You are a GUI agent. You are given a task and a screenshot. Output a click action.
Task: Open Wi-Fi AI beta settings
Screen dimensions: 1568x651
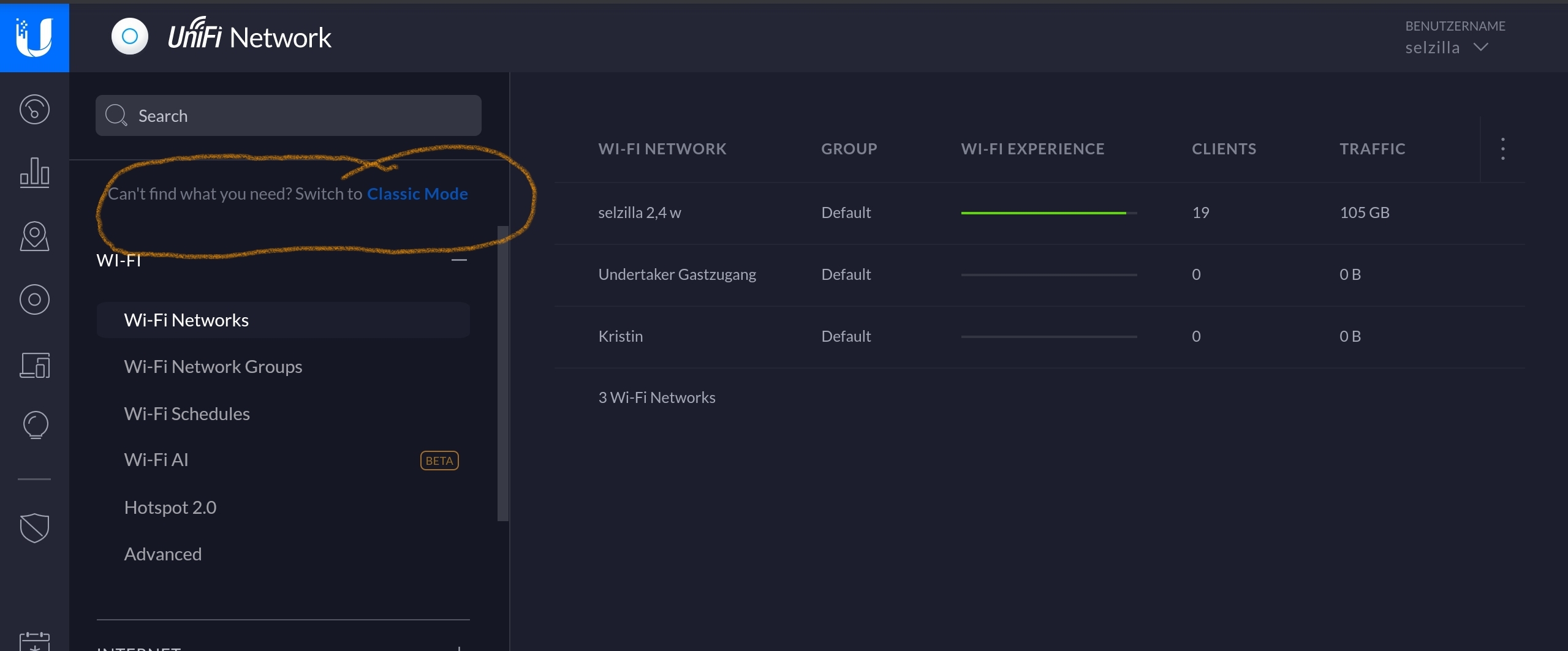coord(156,460)
